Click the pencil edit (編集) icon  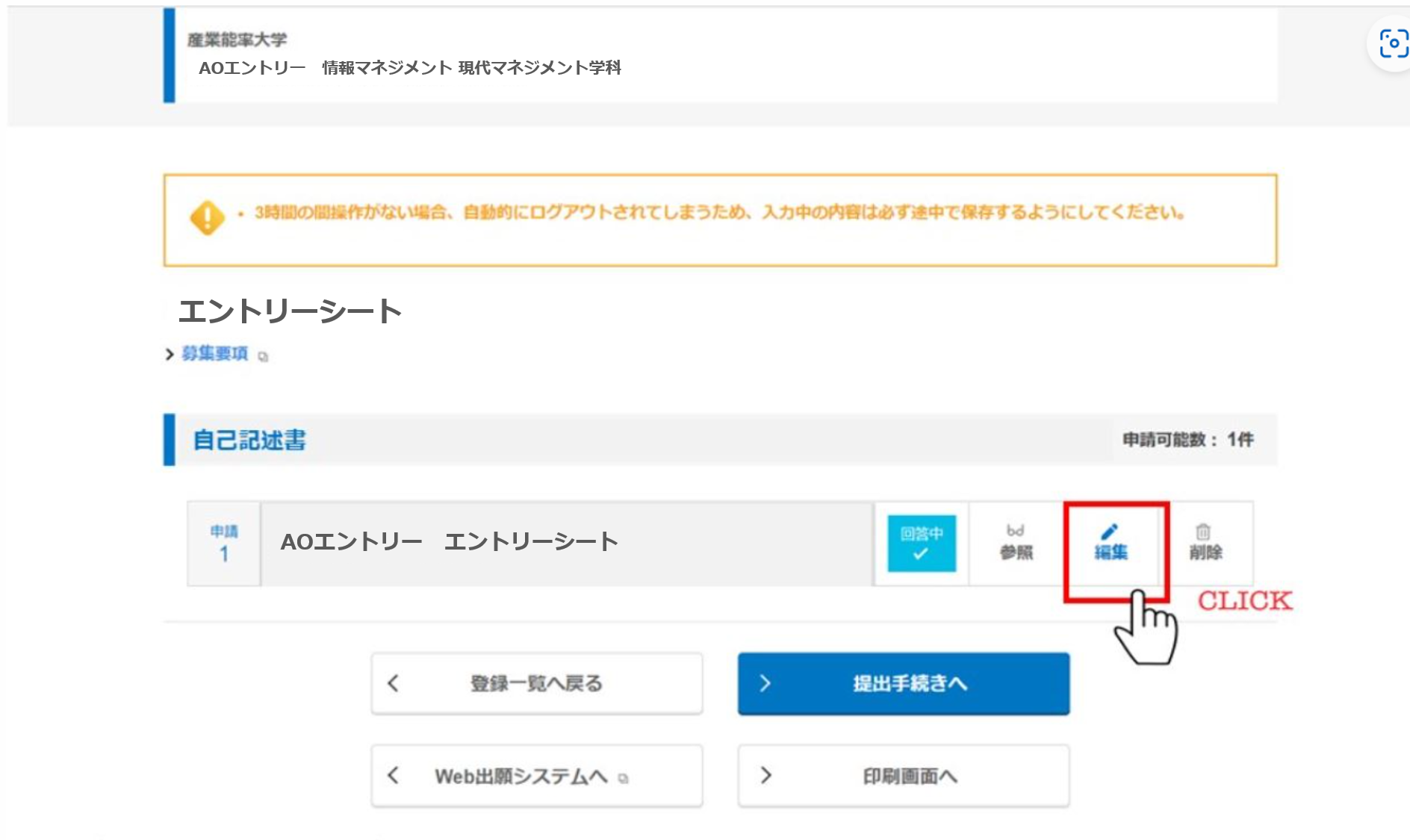pos(1110,532)
